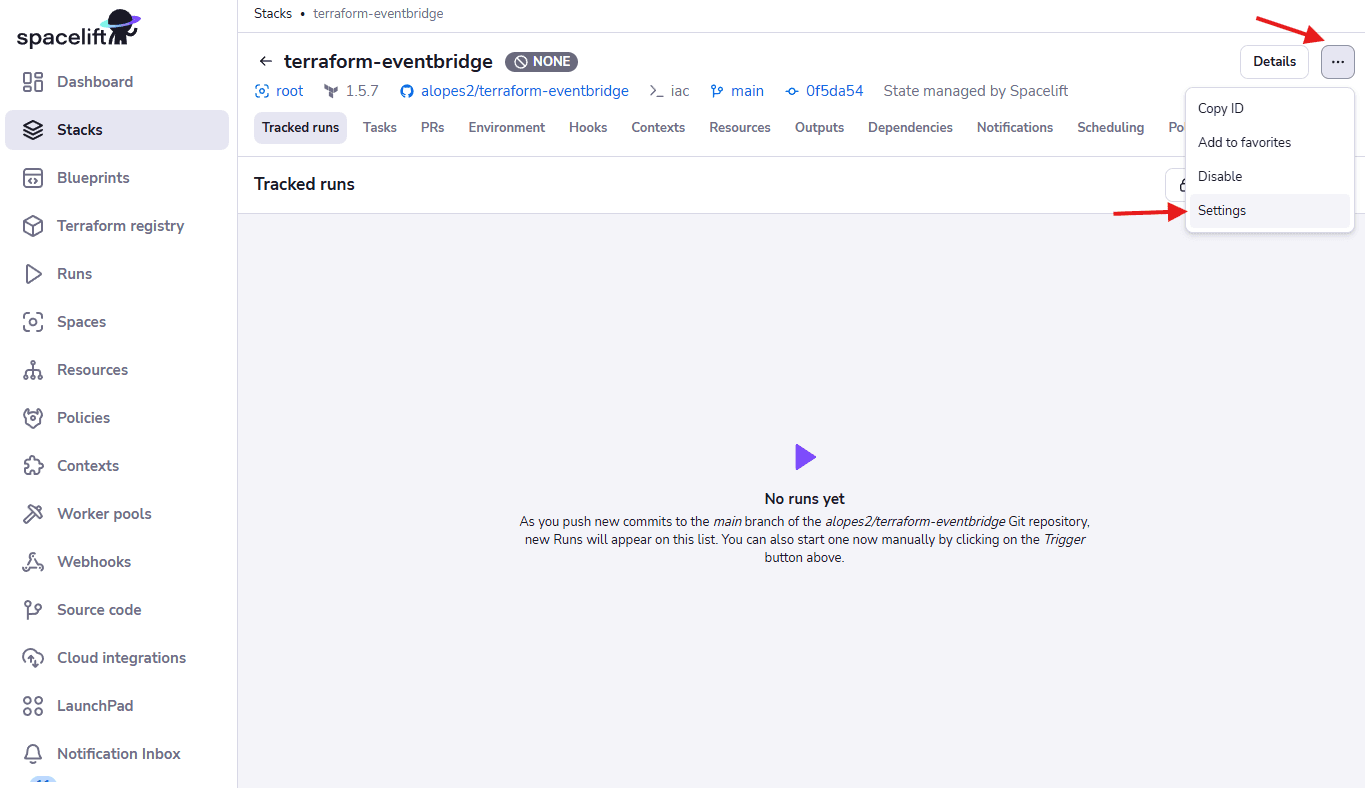Open Worker pools in the sidebar
The height and width of the screenshot is (788, 1365).
point(117,514)
